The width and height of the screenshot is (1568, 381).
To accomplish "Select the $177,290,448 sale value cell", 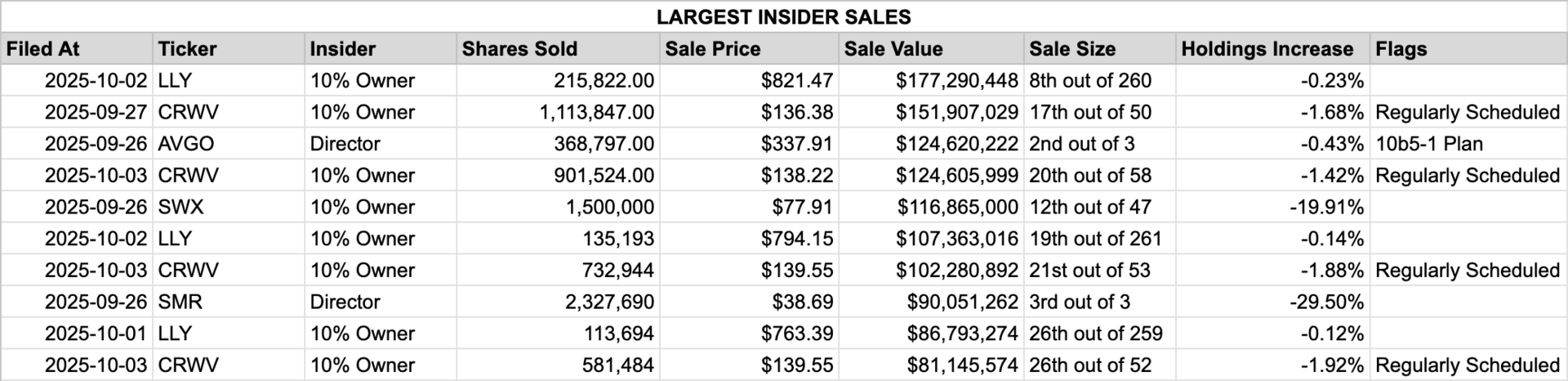I will click(932, 81).
